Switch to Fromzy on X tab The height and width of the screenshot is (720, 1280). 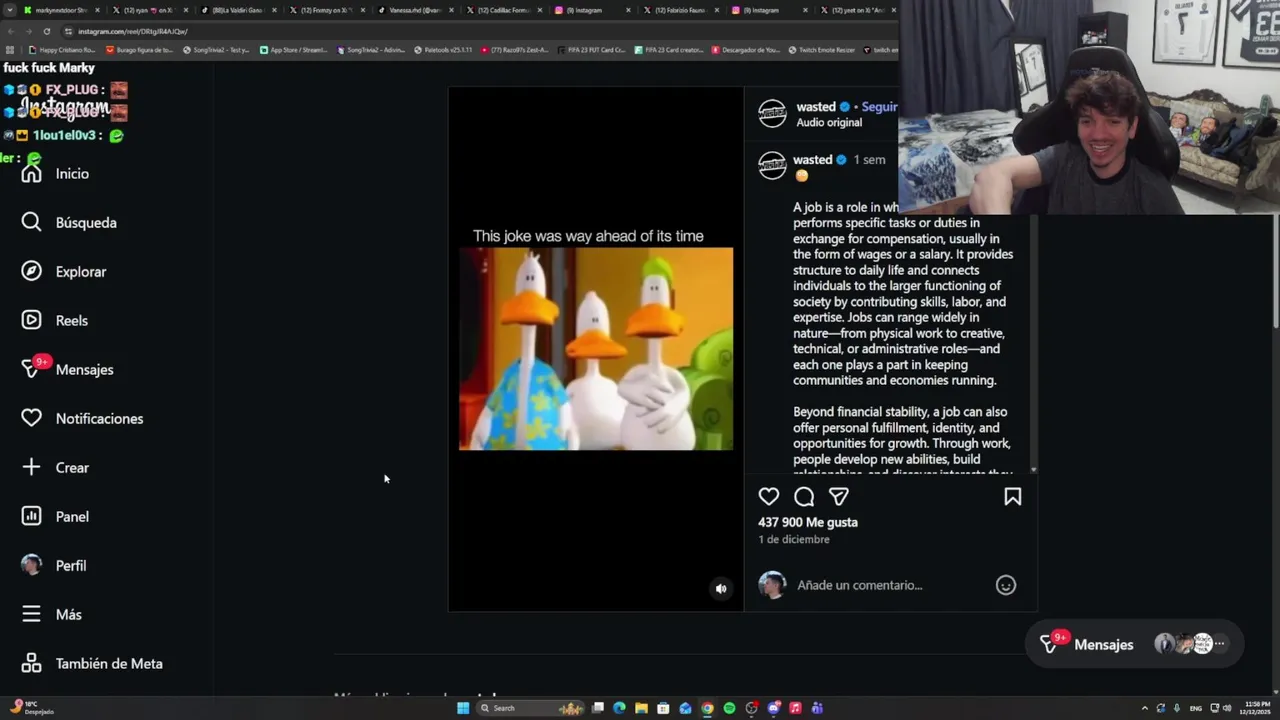pos(325,10)
